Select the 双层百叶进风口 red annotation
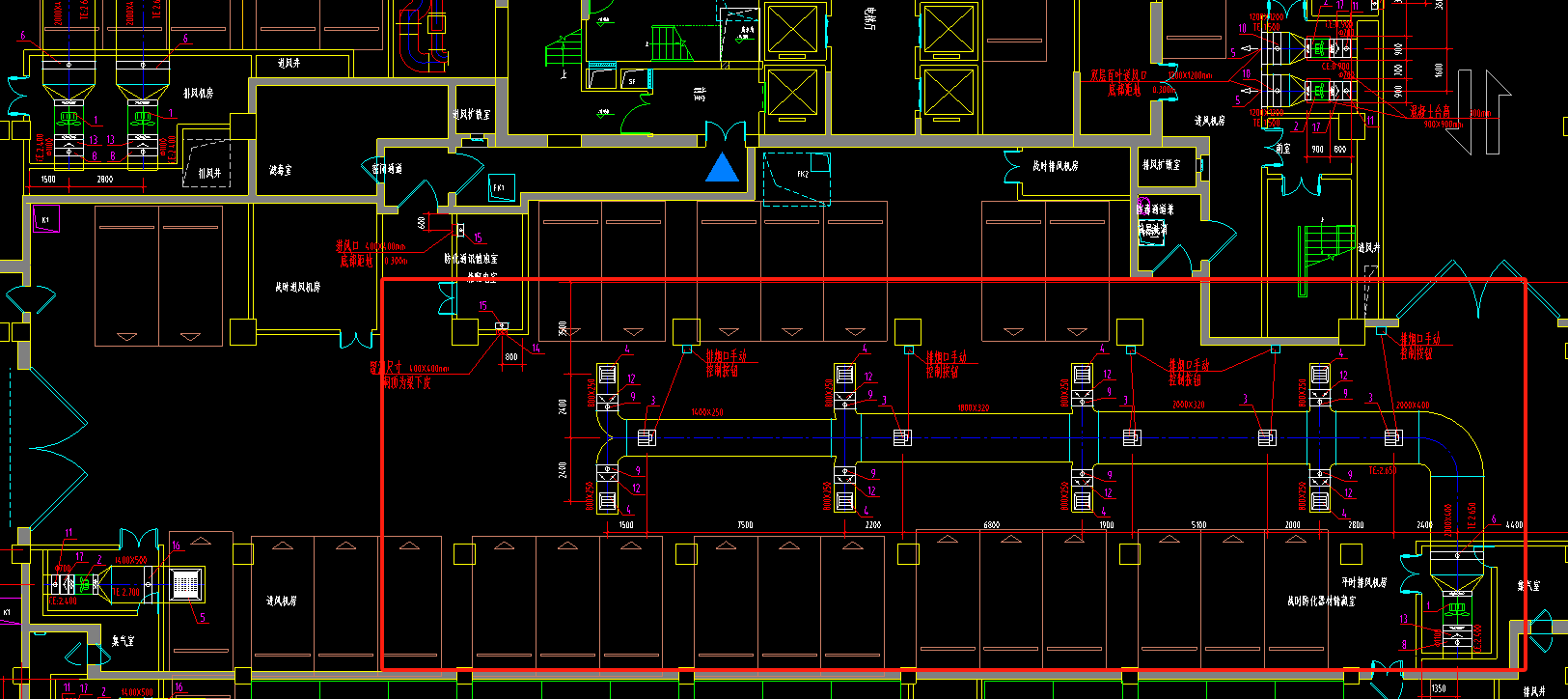 point(1119,75)
